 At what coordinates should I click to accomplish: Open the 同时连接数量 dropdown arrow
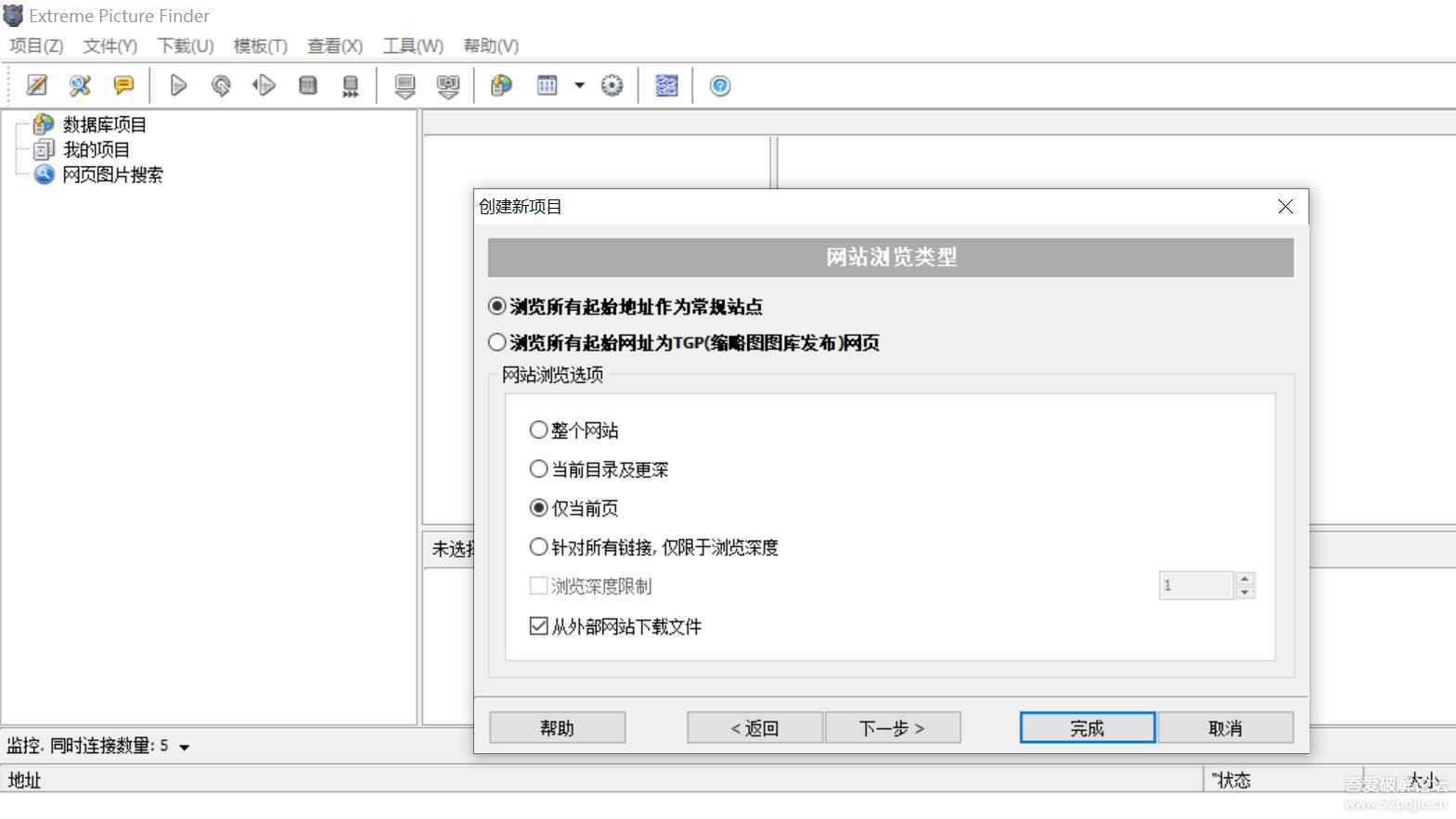point(185,748)
